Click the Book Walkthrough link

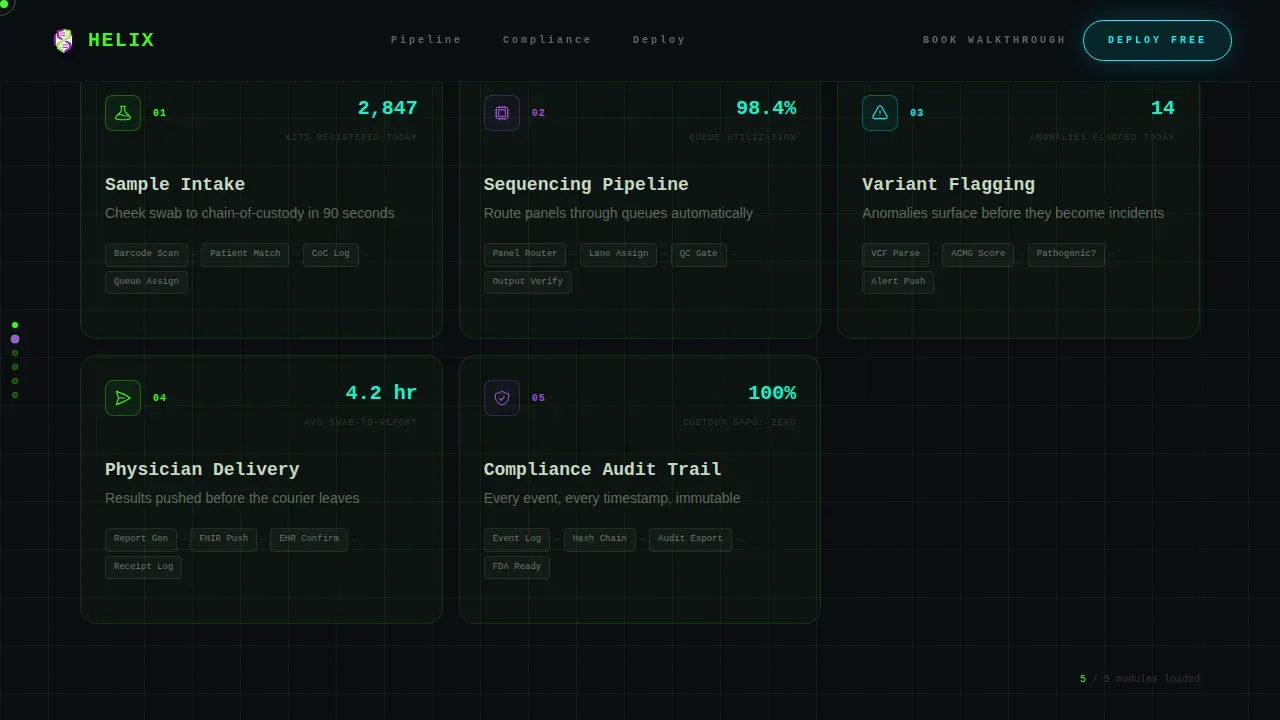tap(994, 40)
